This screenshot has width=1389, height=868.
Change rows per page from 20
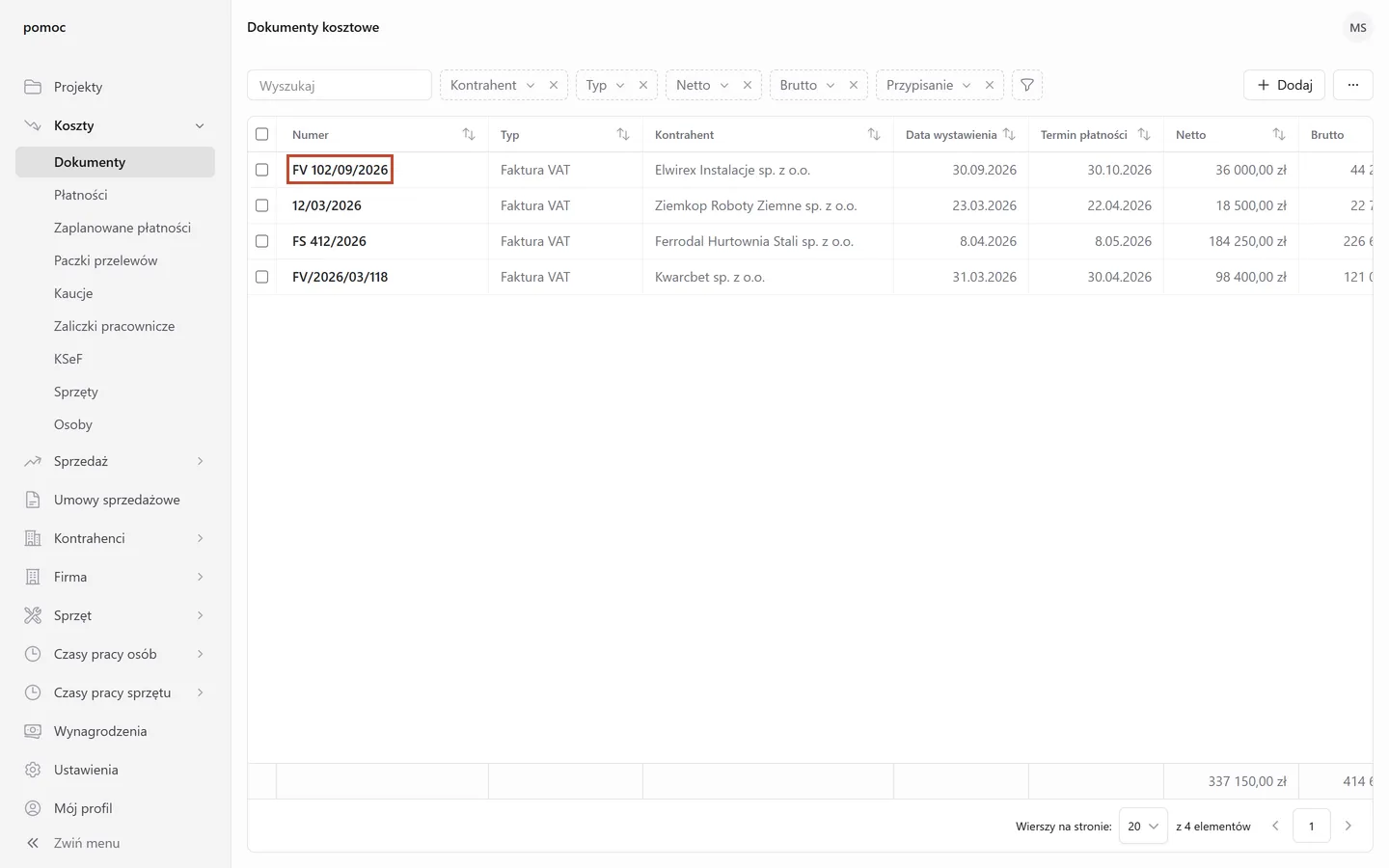tap(1143, 826)
